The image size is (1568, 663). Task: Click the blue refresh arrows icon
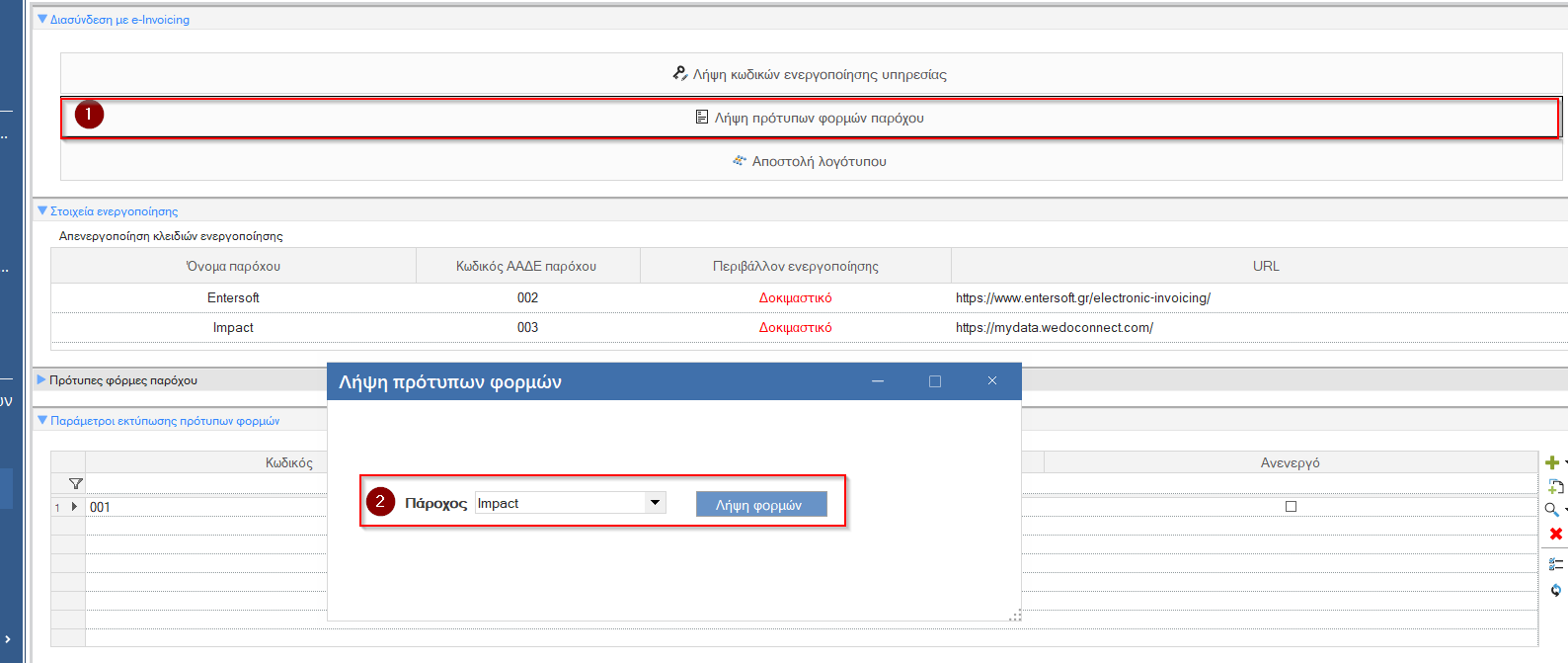[1556, 590]
